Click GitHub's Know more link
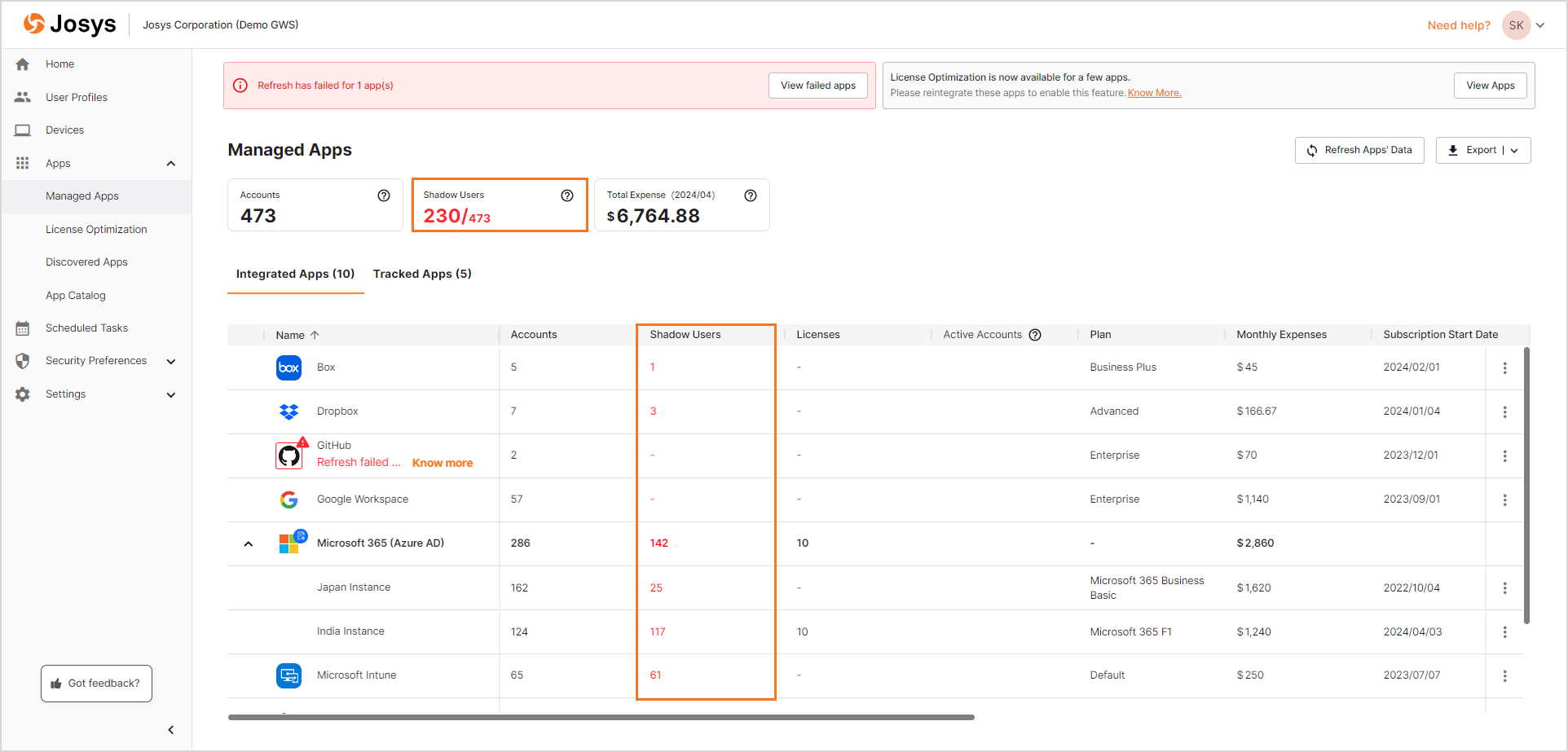Image resolution: width=1568 pixels, height=752 pixels. coord(443,463)
